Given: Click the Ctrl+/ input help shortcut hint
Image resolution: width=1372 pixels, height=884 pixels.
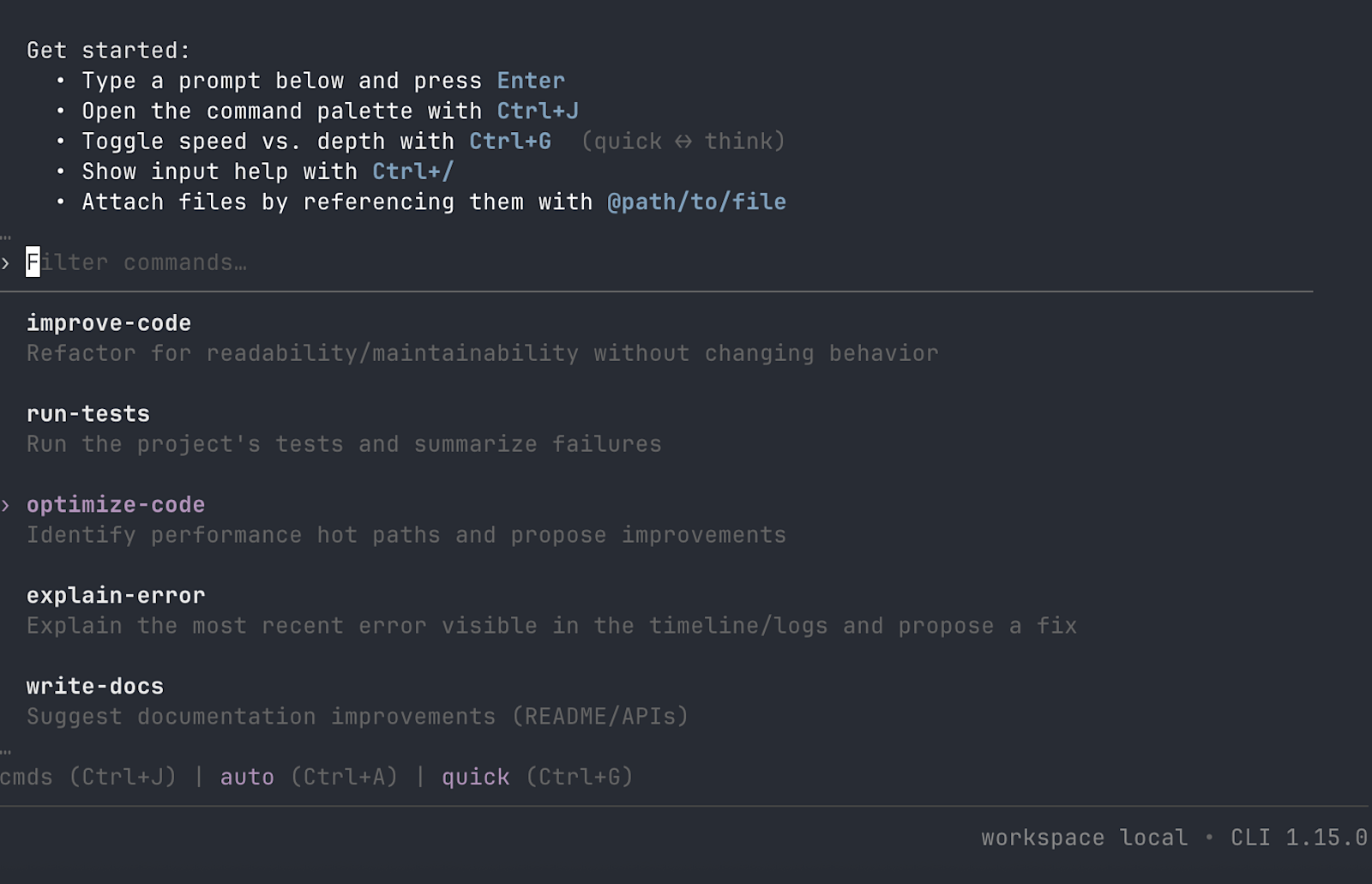Looking at the screenshot, I should (412, 171).
